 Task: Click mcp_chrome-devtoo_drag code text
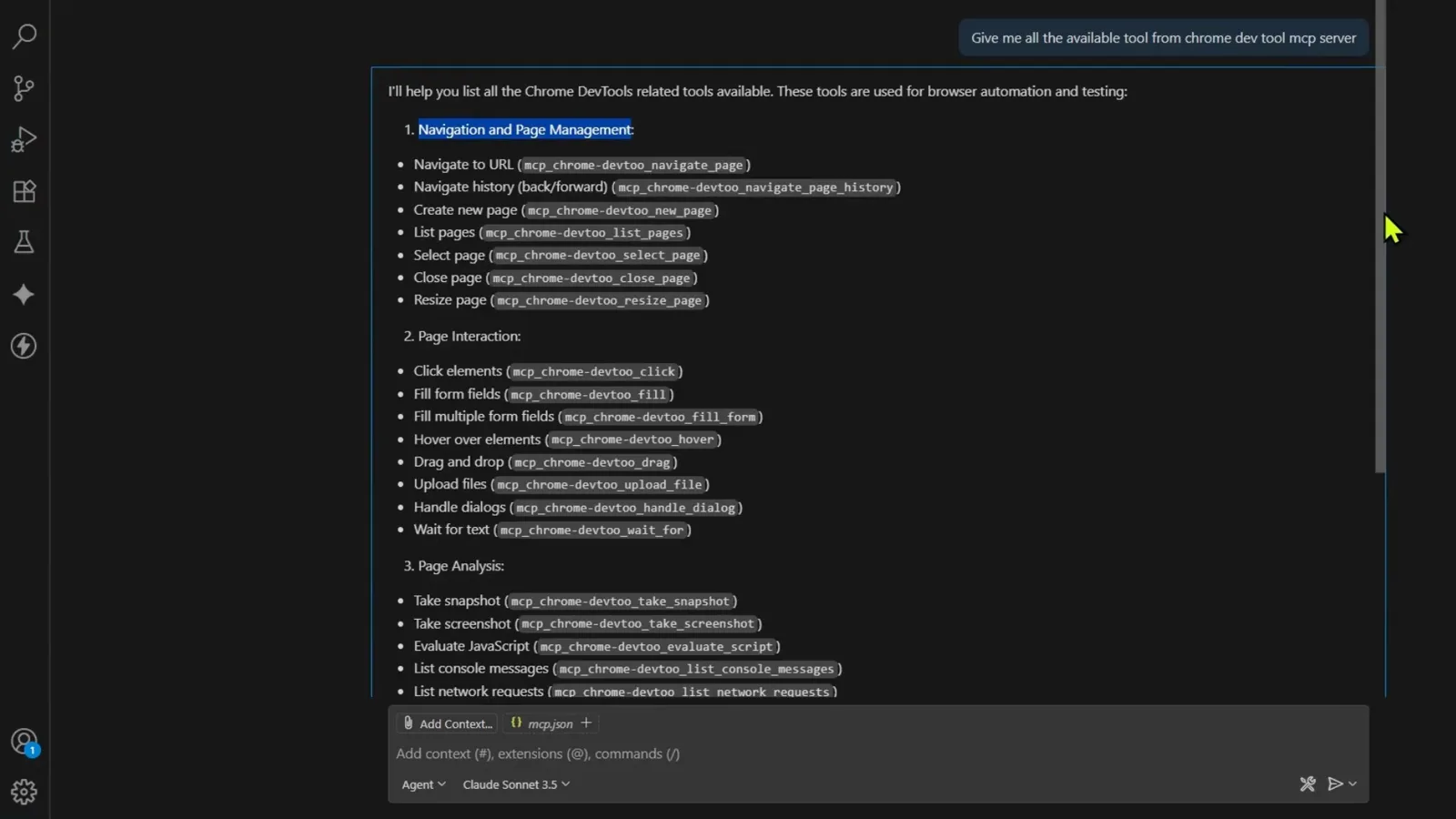point(592,462)
